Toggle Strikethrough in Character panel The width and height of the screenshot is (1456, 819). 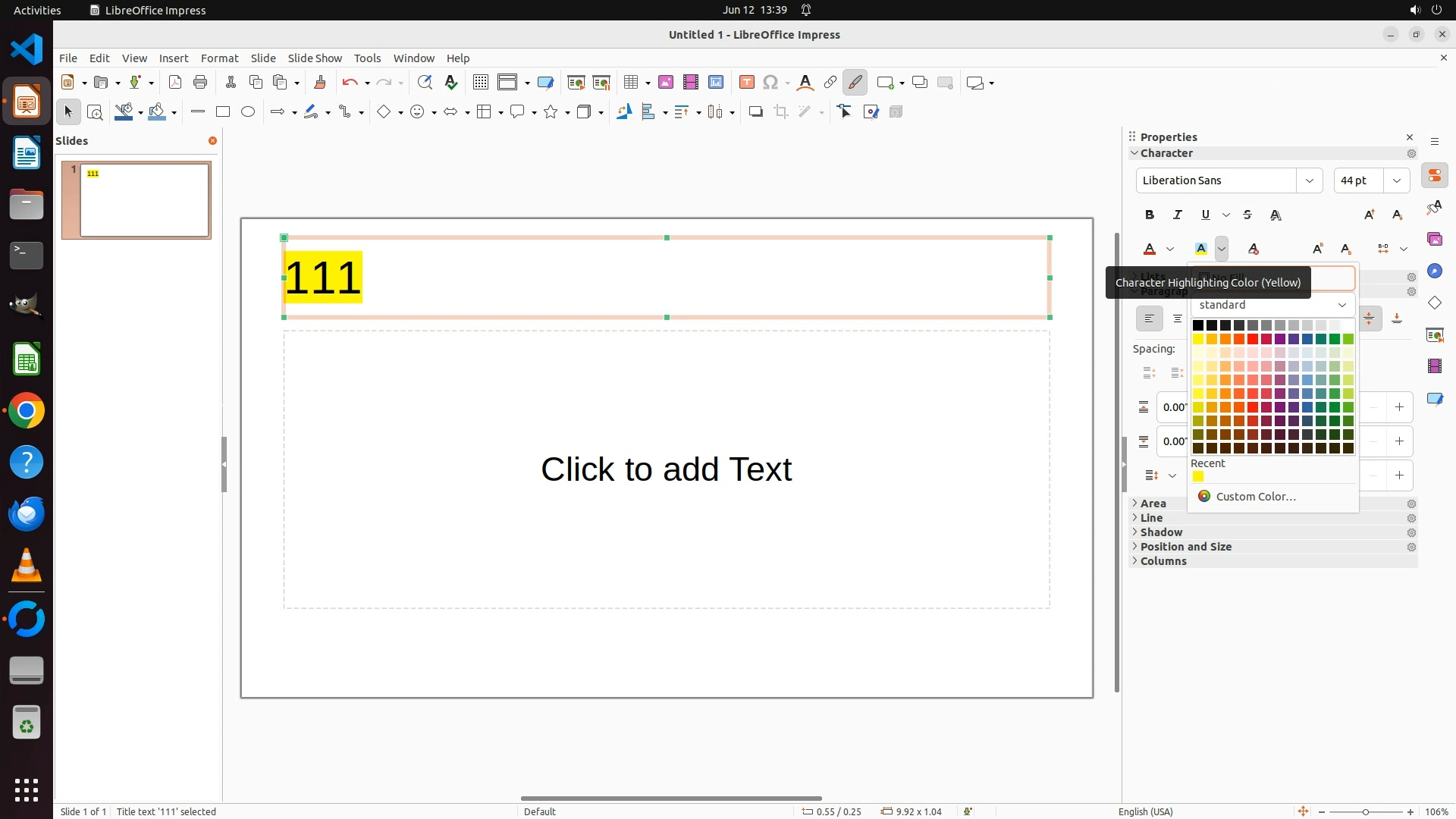point(1247,215)
